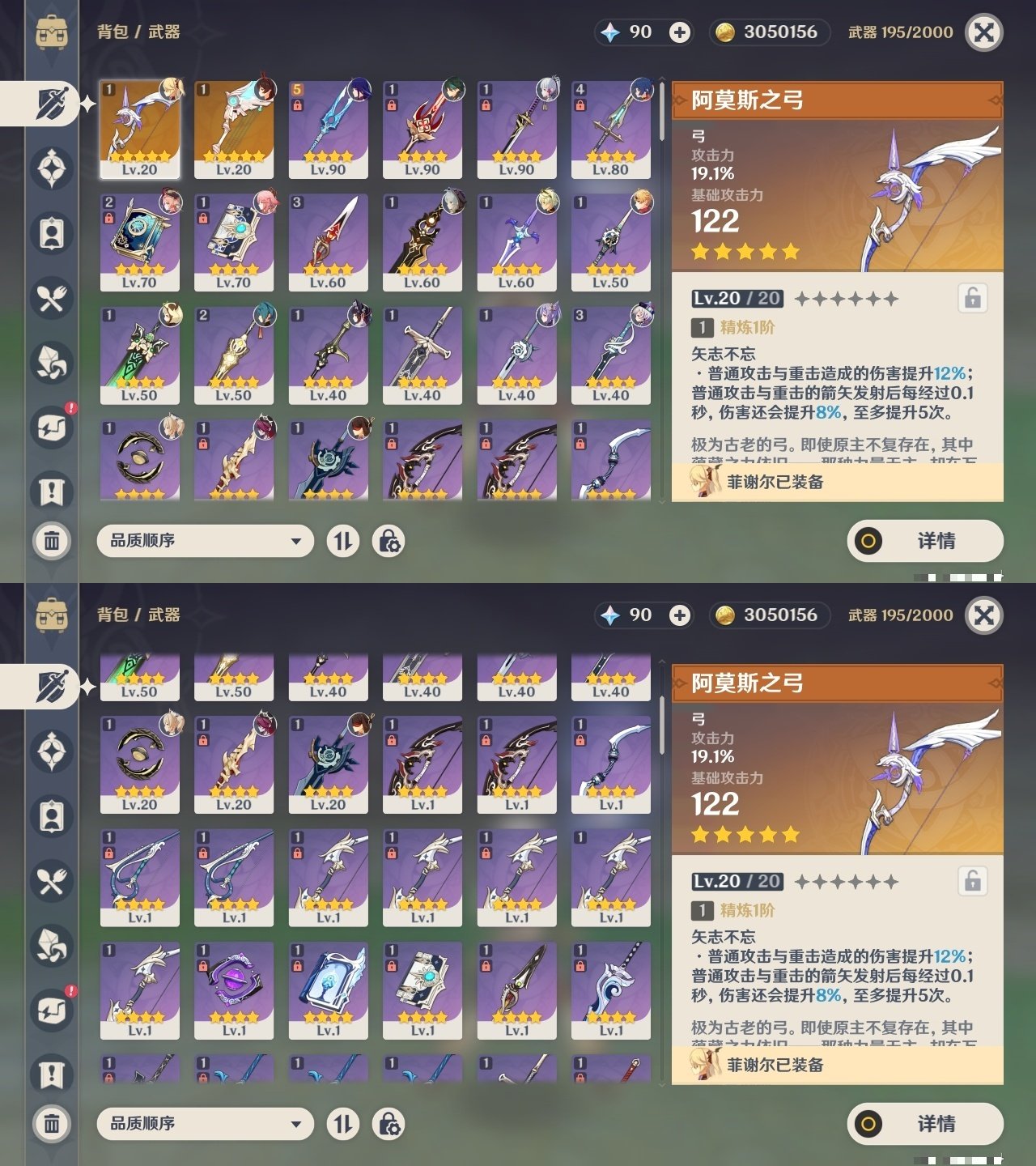Click batch lock settings icon in lower view
This screenshot has height=1166, width=1036.
coord(388,1124)
